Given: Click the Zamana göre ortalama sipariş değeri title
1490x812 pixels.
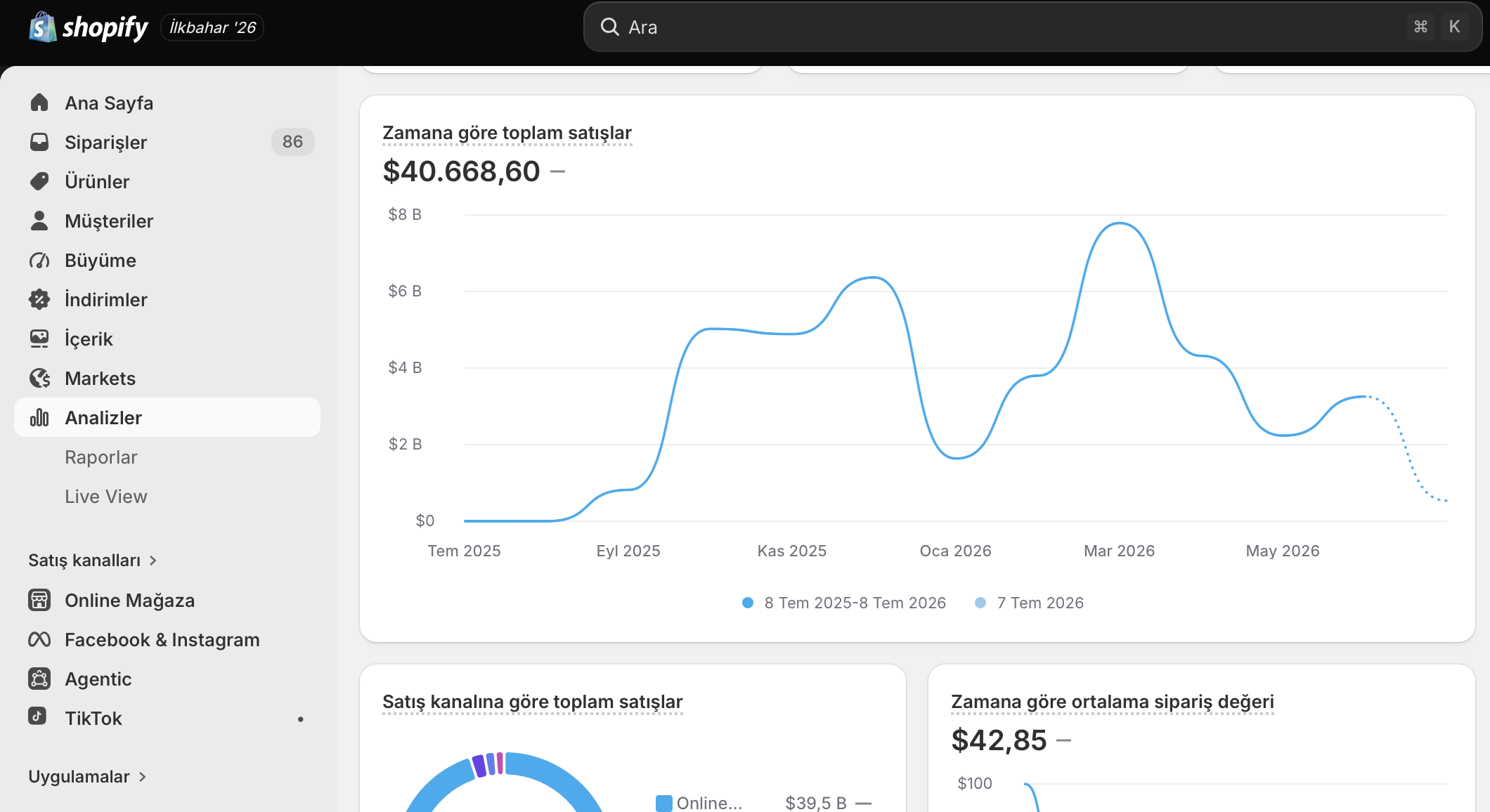Looking at the screenshot, I should coord(1112,702).
